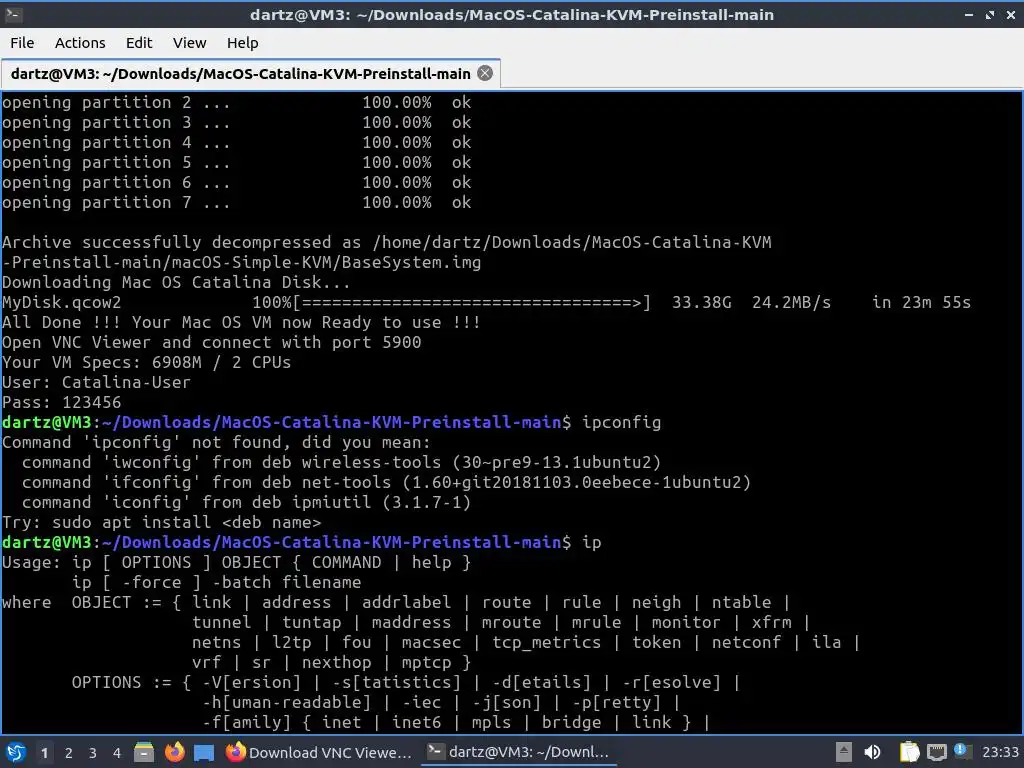Open the Lubuntu application menu

[16, 752]
